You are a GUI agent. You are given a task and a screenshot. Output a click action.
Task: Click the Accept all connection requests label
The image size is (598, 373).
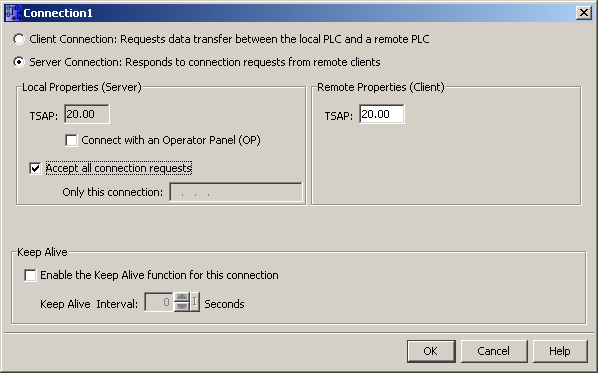click(x=119, y=168)
